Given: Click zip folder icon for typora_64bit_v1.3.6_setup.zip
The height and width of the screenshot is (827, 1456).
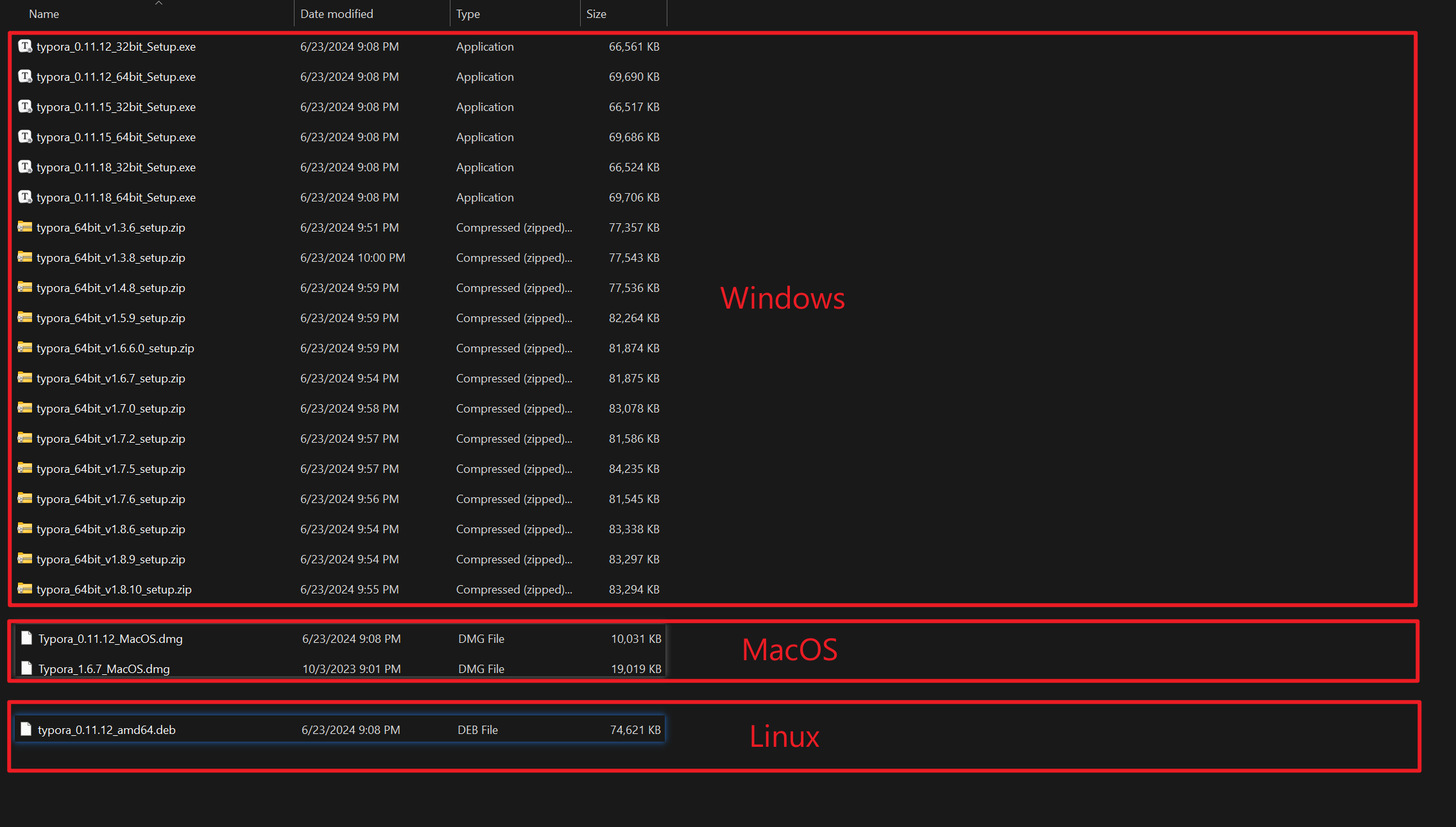Looking at the screenshot, I should tap(25, 227).
